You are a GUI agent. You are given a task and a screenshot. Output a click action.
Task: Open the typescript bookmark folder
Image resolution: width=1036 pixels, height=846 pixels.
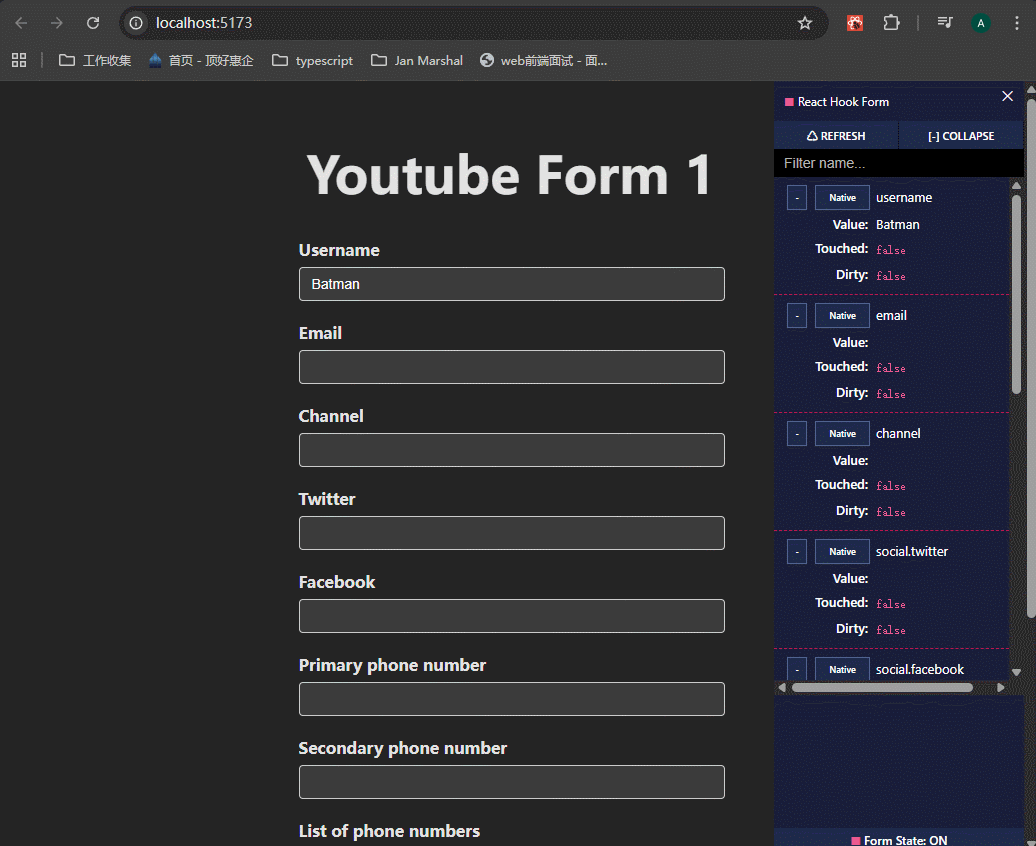point(312,60)
